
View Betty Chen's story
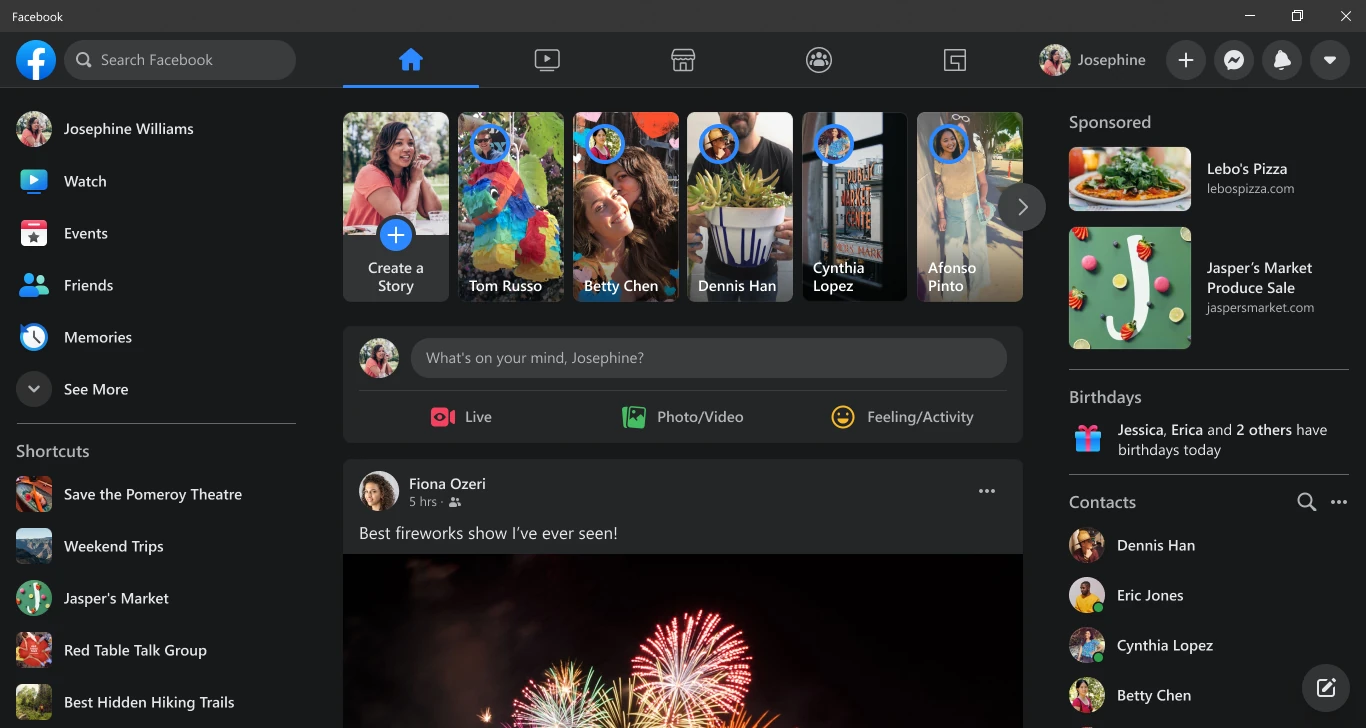(x=626, y=207)
